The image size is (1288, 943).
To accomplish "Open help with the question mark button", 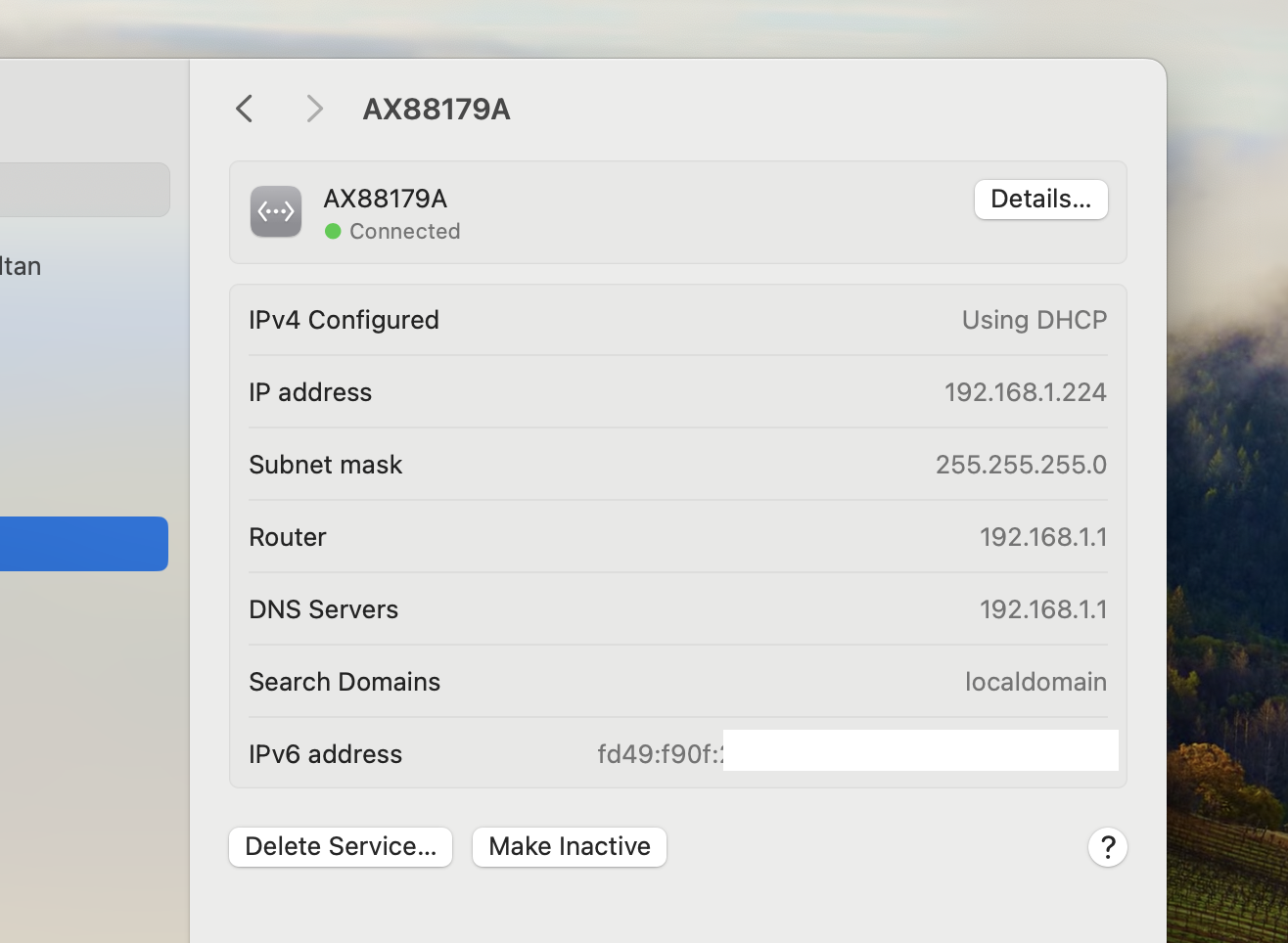I will point(1107,847).
